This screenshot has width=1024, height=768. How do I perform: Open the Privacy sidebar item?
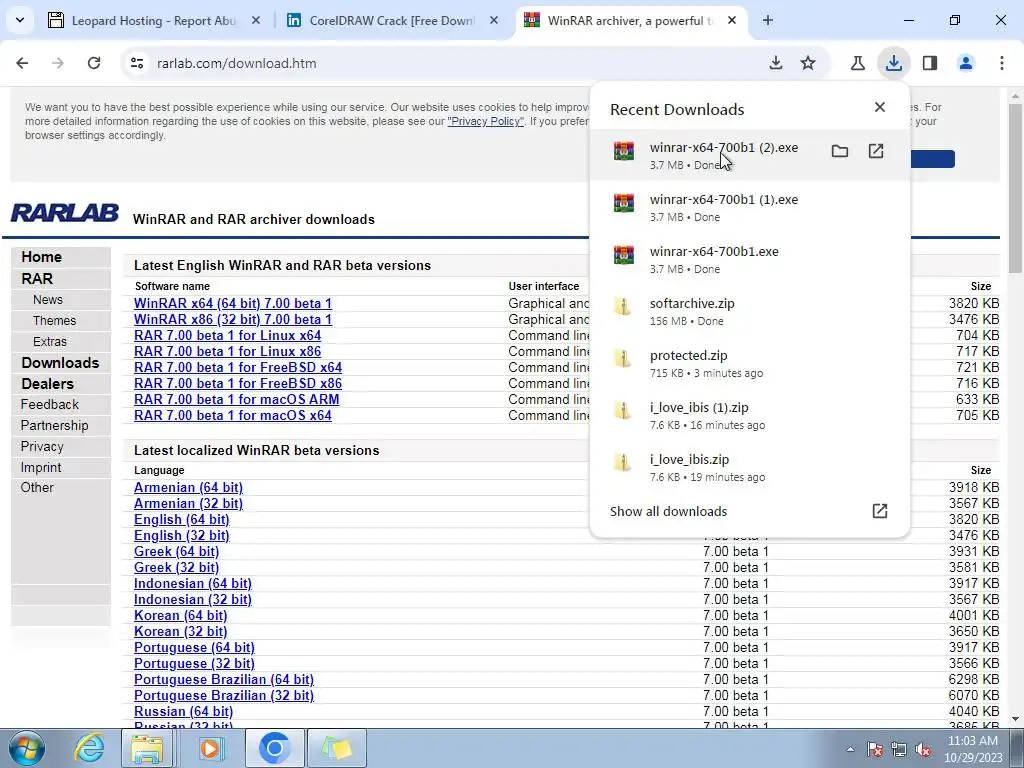point(42,446)
